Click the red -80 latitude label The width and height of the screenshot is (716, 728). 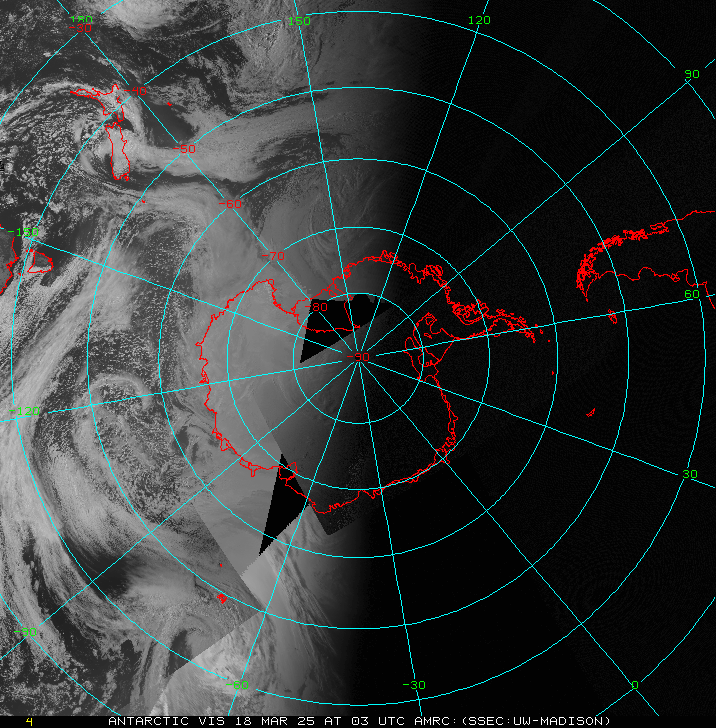point(316,307)
